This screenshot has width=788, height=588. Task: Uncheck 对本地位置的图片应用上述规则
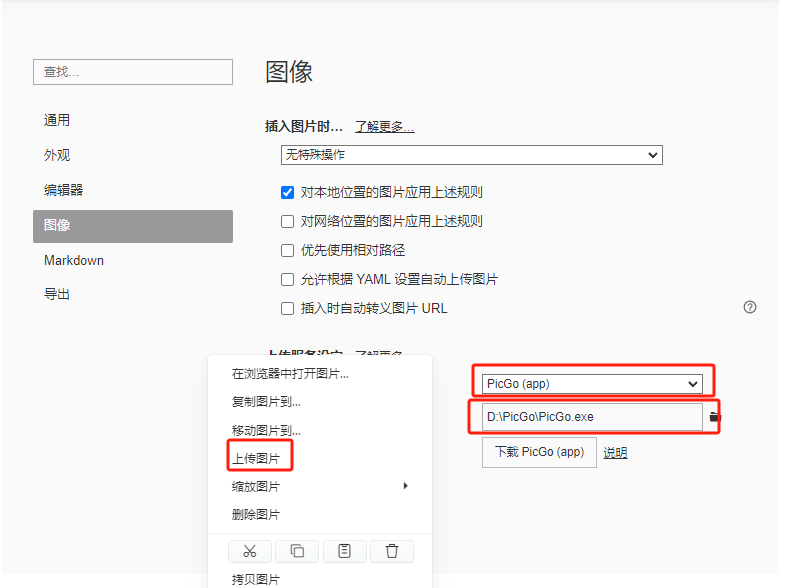coord(287,192)
